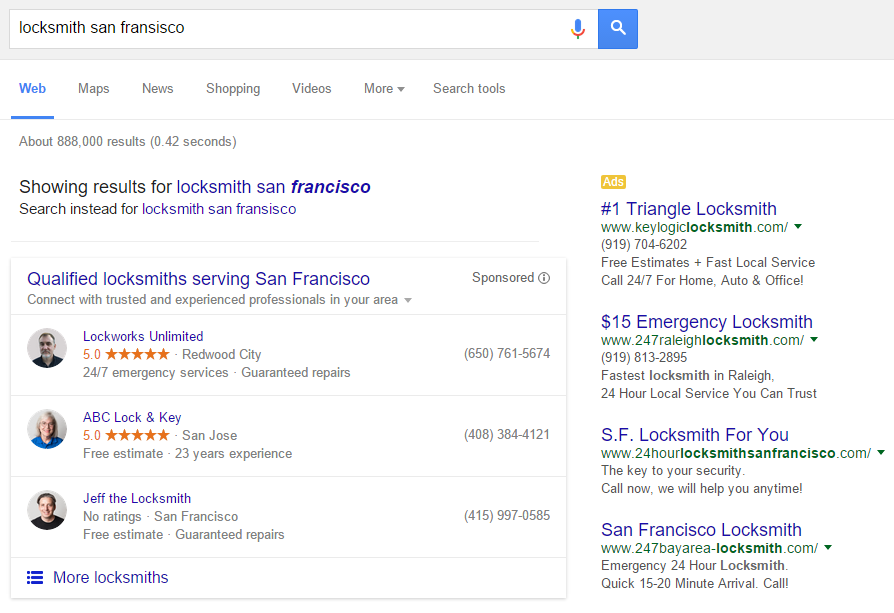Click the voice search microphone icon
The image size is (894, 613).
tap(578, 29)
